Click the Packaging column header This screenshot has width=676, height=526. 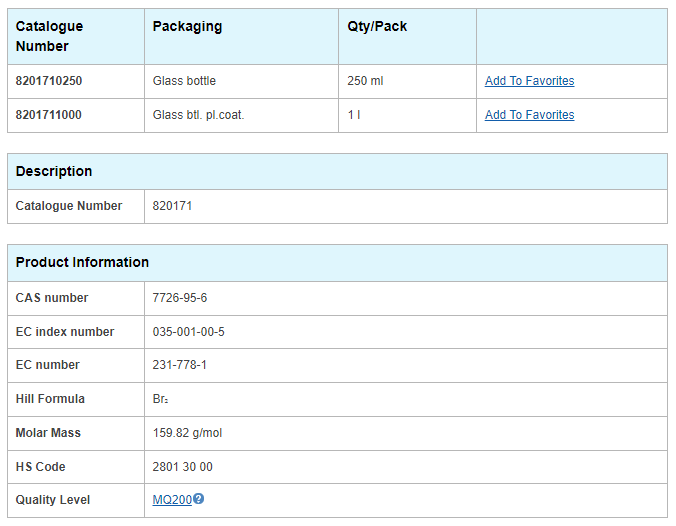188,26
